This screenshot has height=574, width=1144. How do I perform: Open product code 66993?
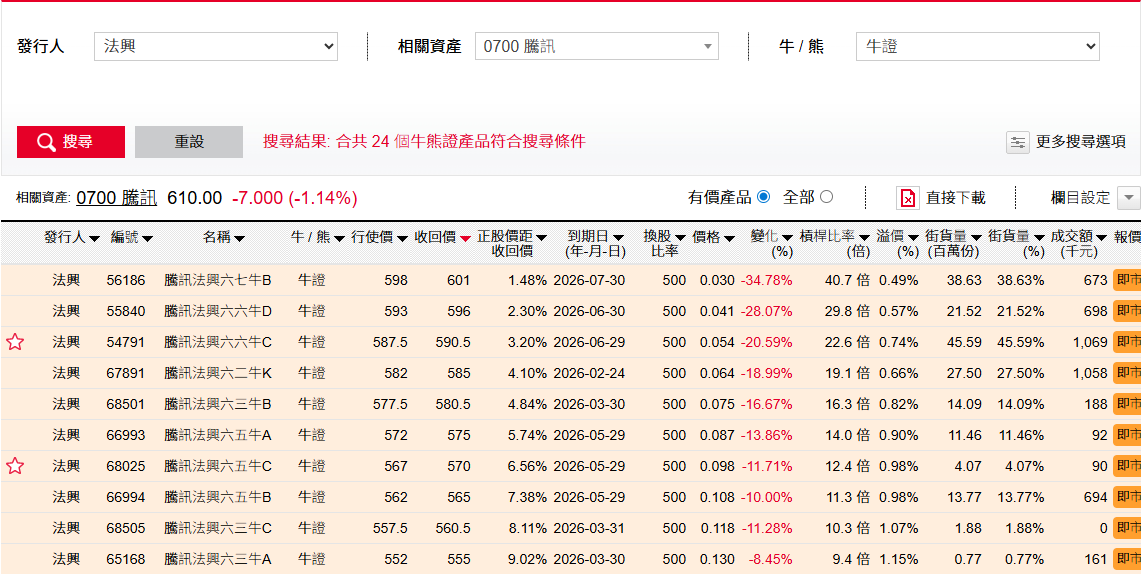tap(125, 435)
